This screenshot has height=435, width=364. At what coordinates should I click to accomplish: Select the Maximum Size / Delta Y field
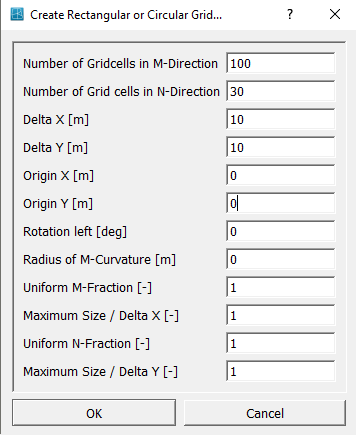[x=281, y=371]
